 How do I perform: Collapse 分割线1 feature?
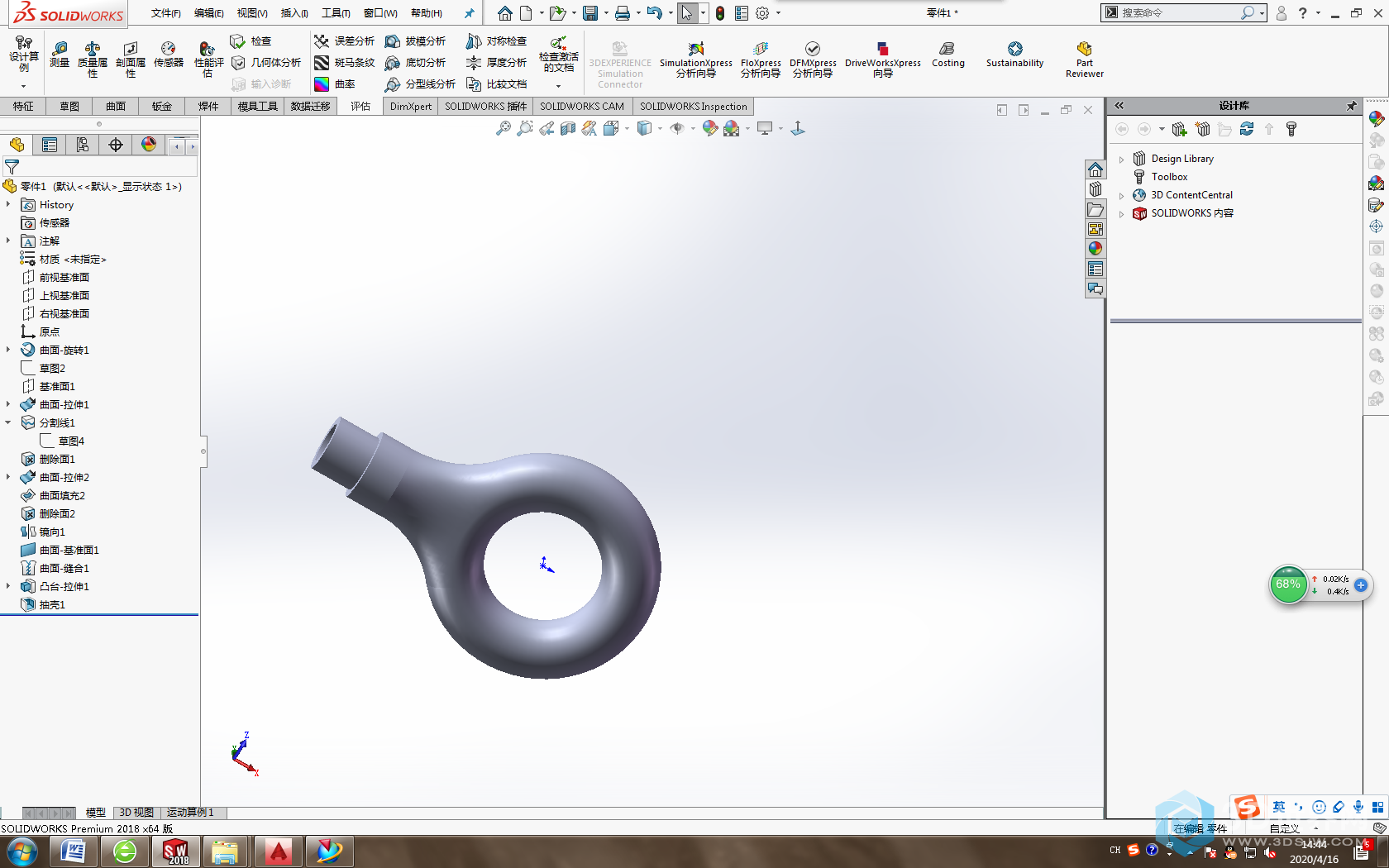coord(8,422)
